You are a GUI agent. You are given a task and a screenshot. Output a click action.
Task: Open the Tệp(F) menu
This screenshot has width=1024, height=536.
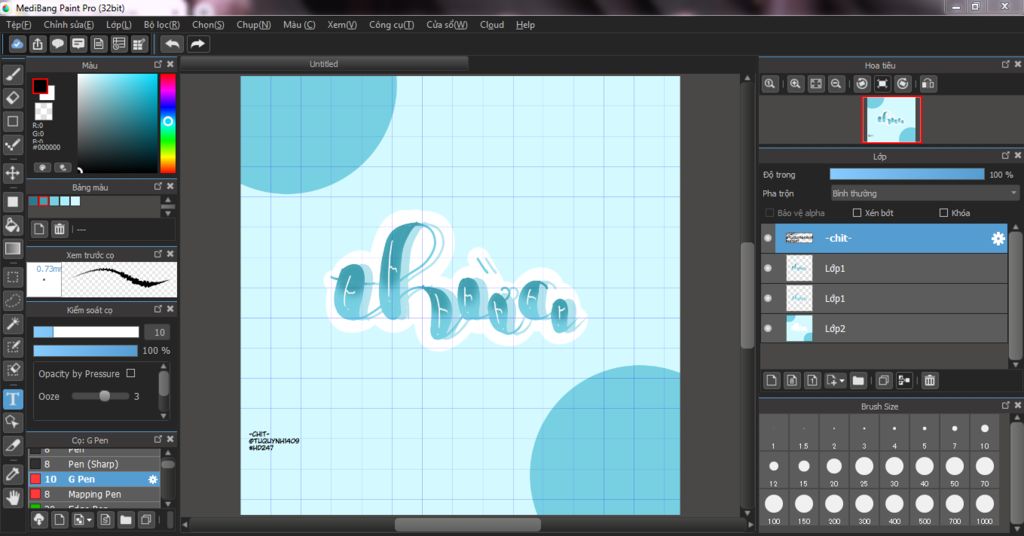pos(18,25)
